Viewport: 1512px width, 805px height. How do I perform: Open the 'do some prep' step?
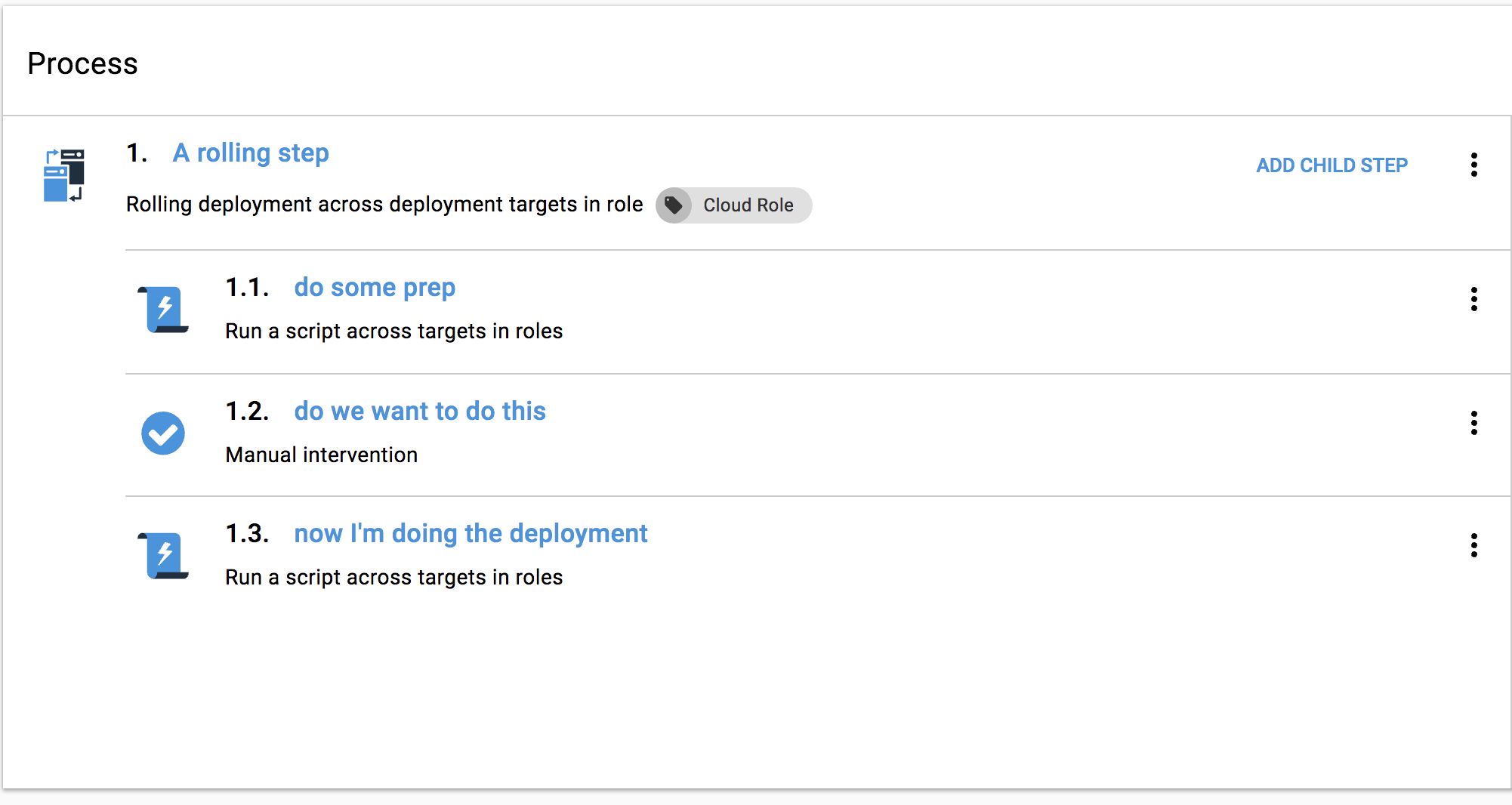[374, 287]
